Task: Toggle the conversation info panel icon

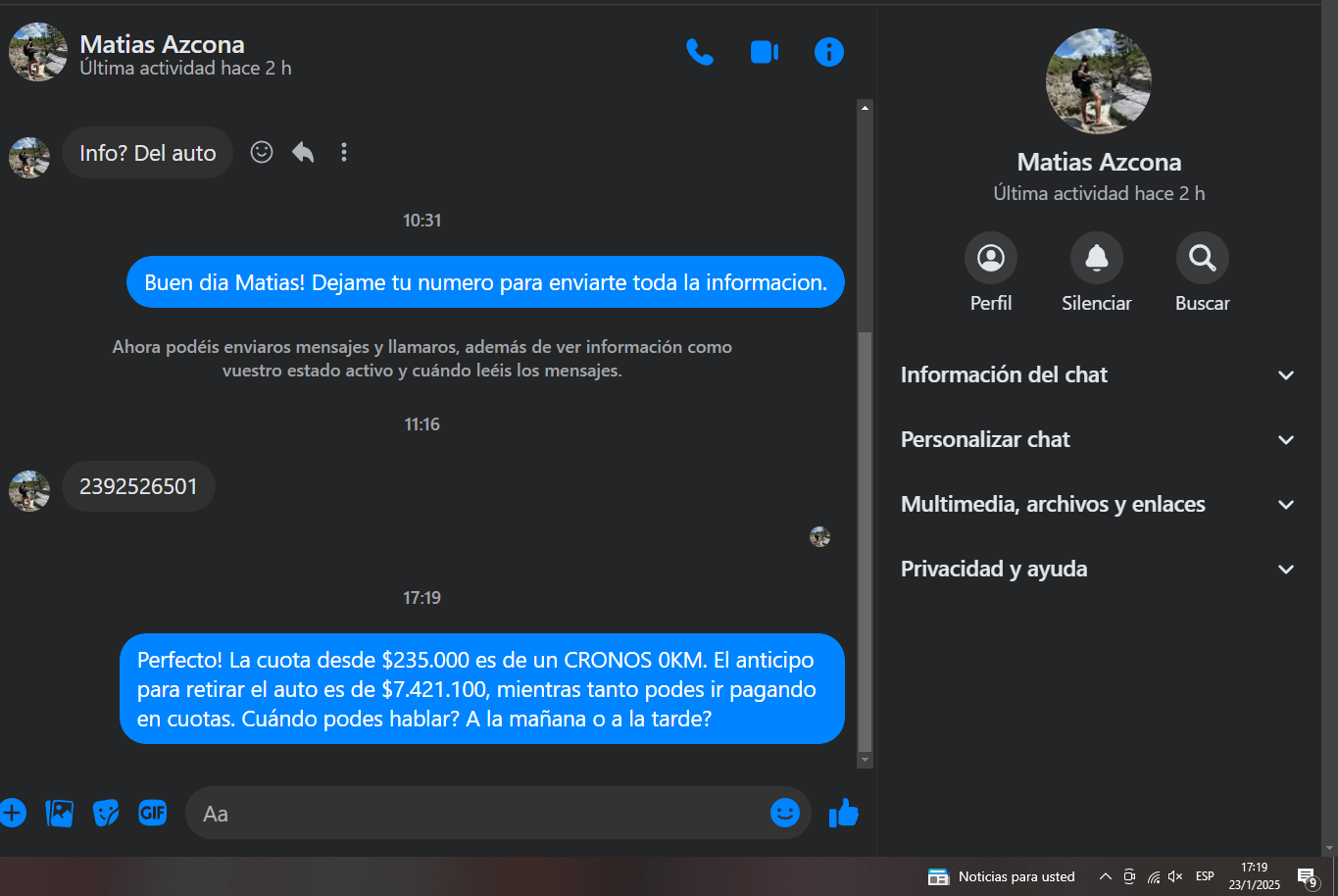Action: [829, 52]
